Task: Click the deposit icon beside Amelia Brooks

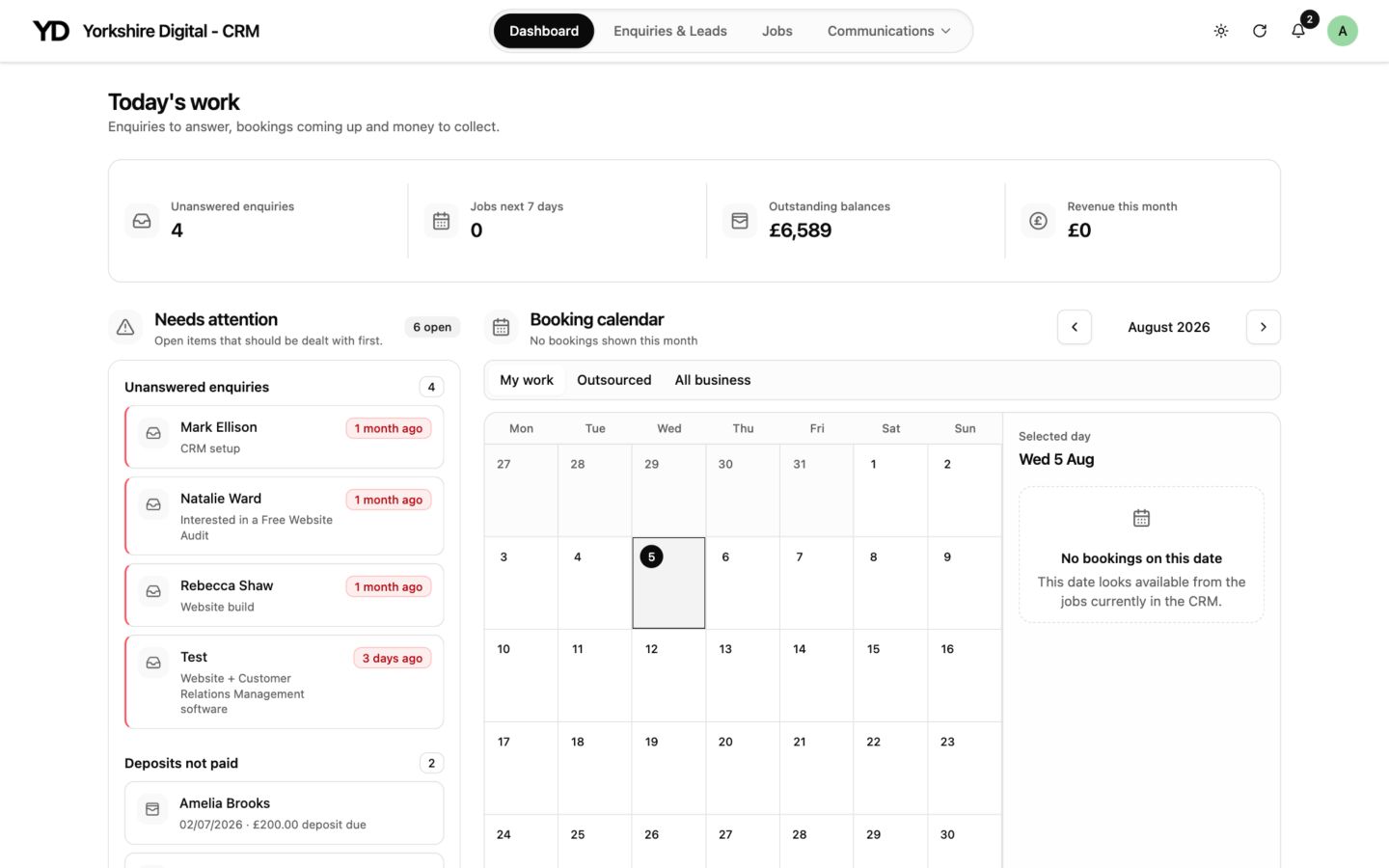Action: (x=152, y=809)
